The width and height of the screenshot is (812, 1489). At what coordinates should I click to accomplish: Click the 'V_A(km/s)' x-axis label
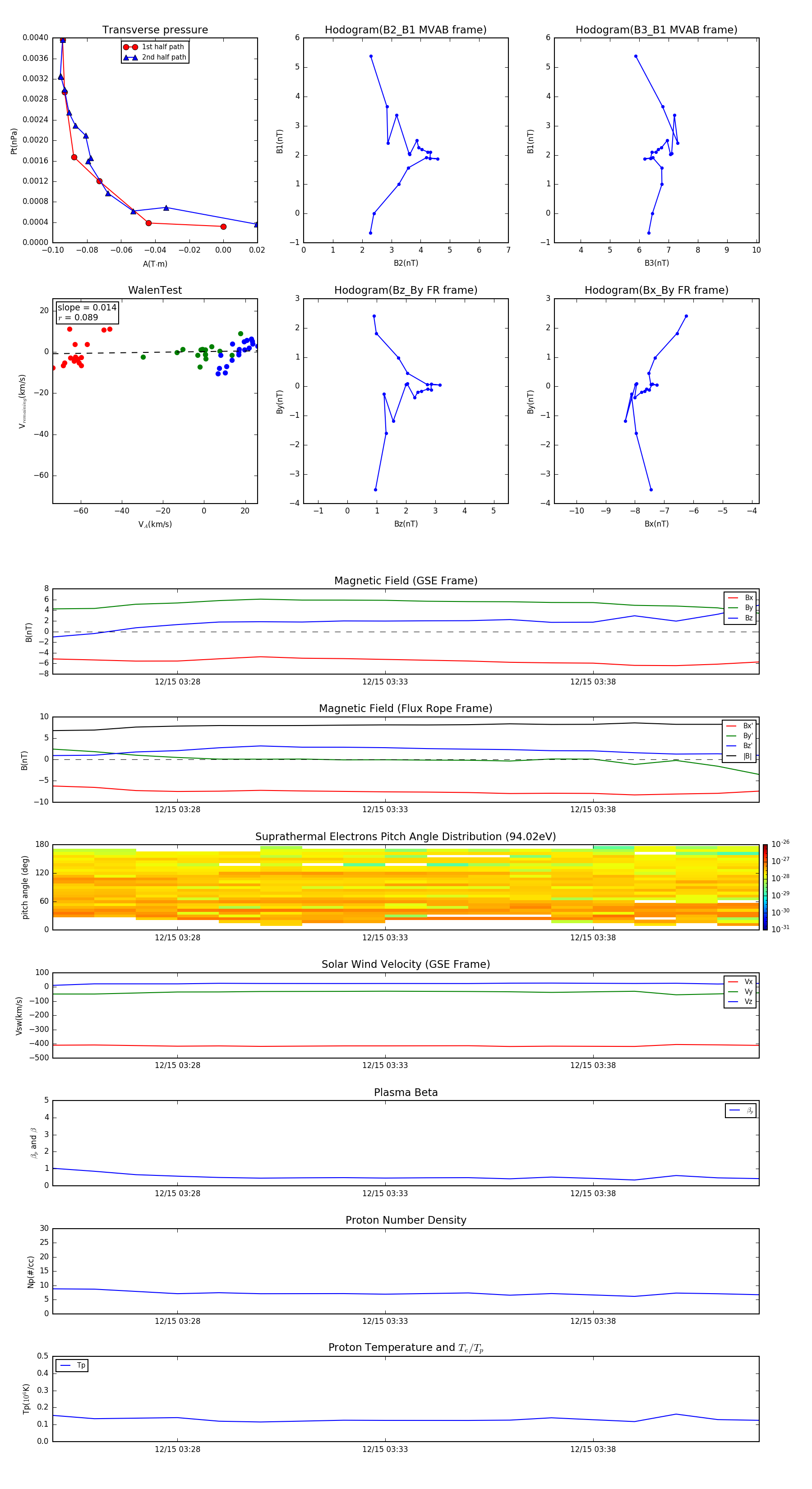[x=155, y=524]
